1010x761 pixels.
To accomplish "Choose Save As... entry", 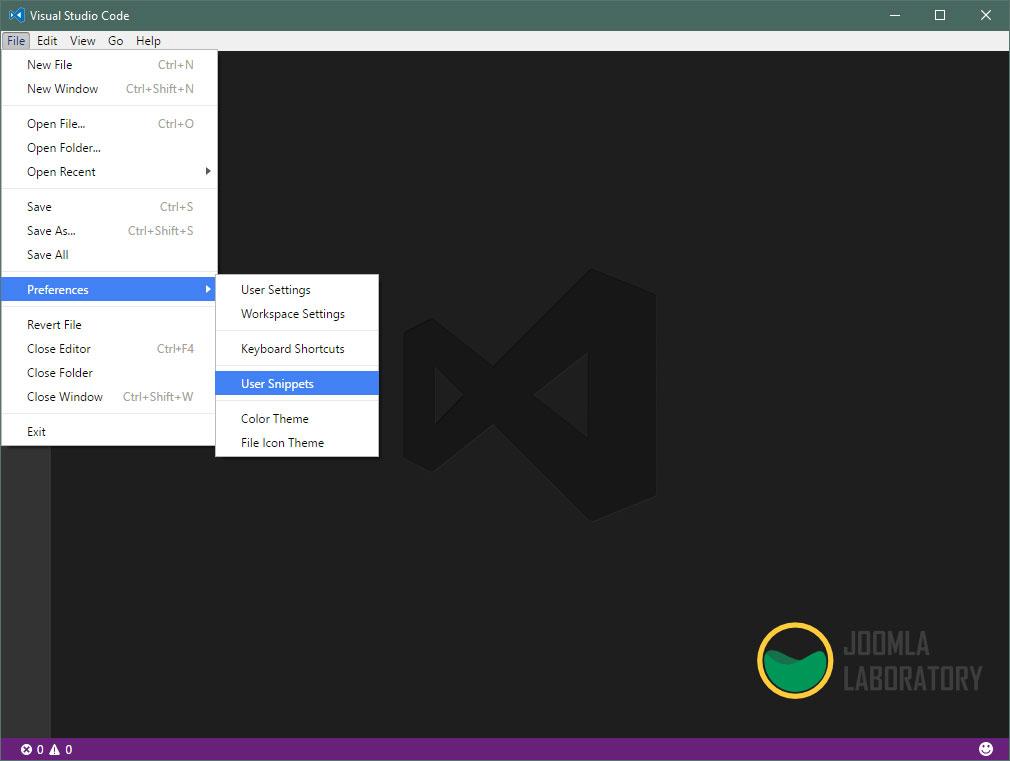I will point(110,230).
